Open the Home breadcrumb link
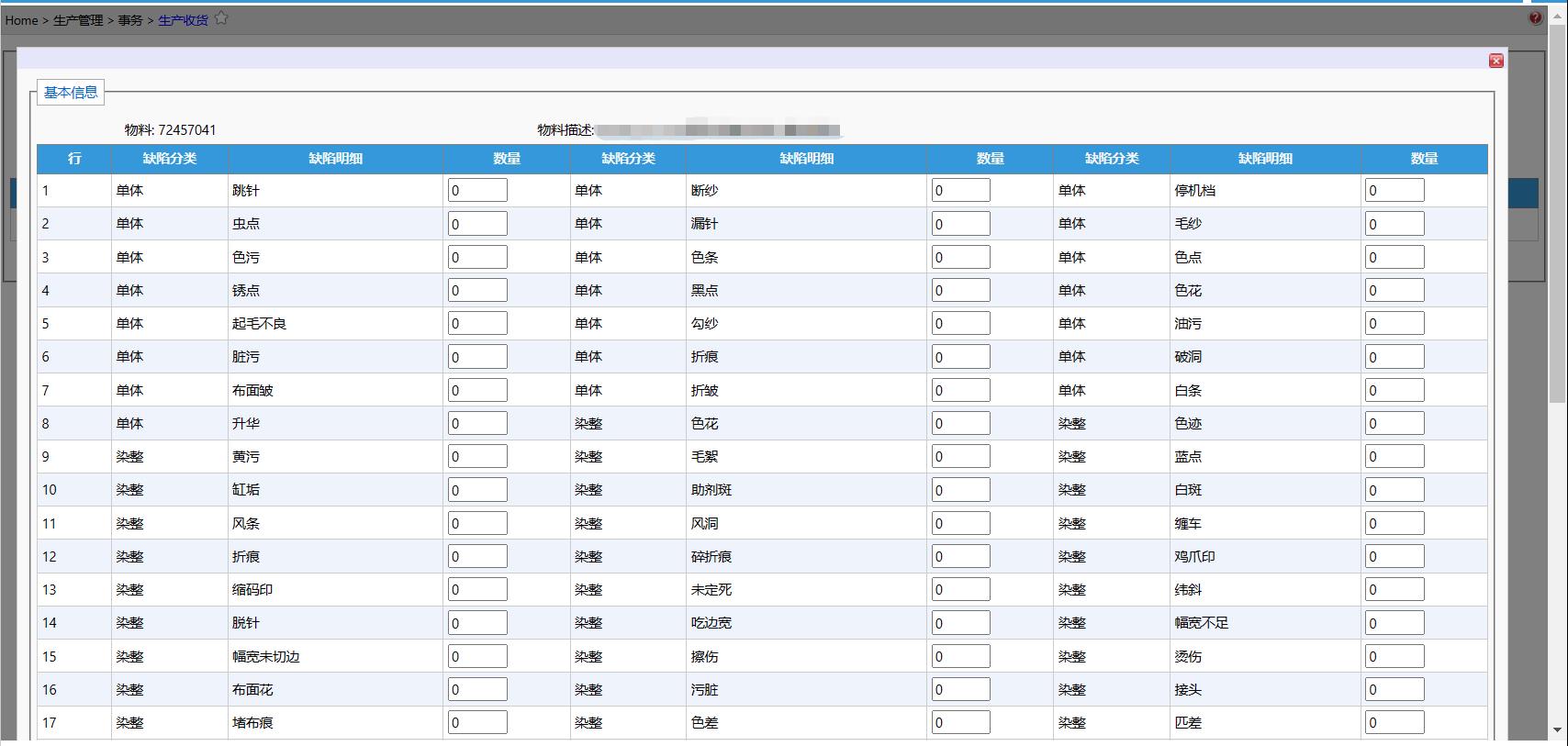The width and height of the screenshot is (1568, 746). [22, 20]
